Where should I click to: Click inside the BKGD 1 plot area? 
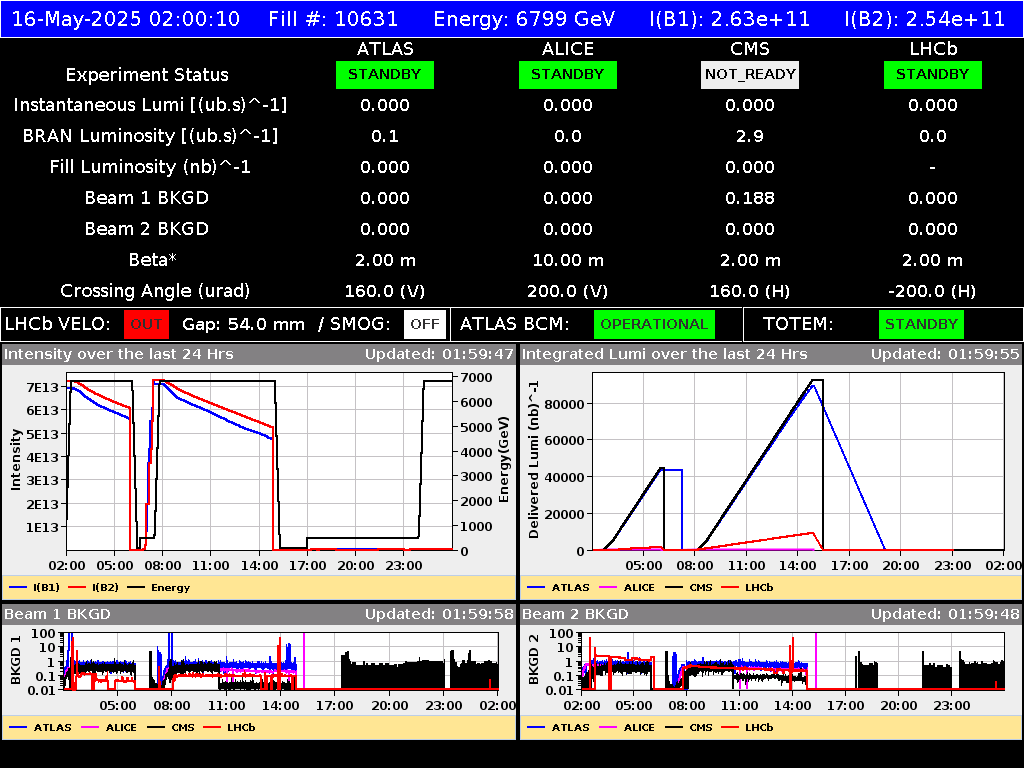(x=281, y=660)
